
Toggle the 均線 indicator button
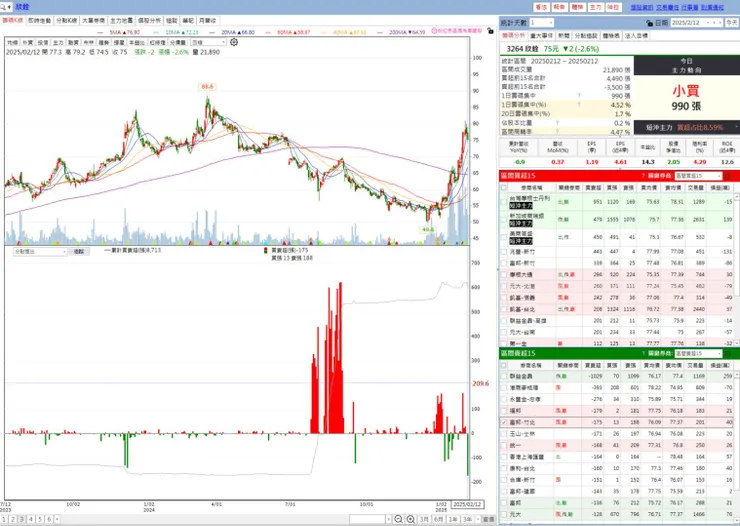coord(12,42)
